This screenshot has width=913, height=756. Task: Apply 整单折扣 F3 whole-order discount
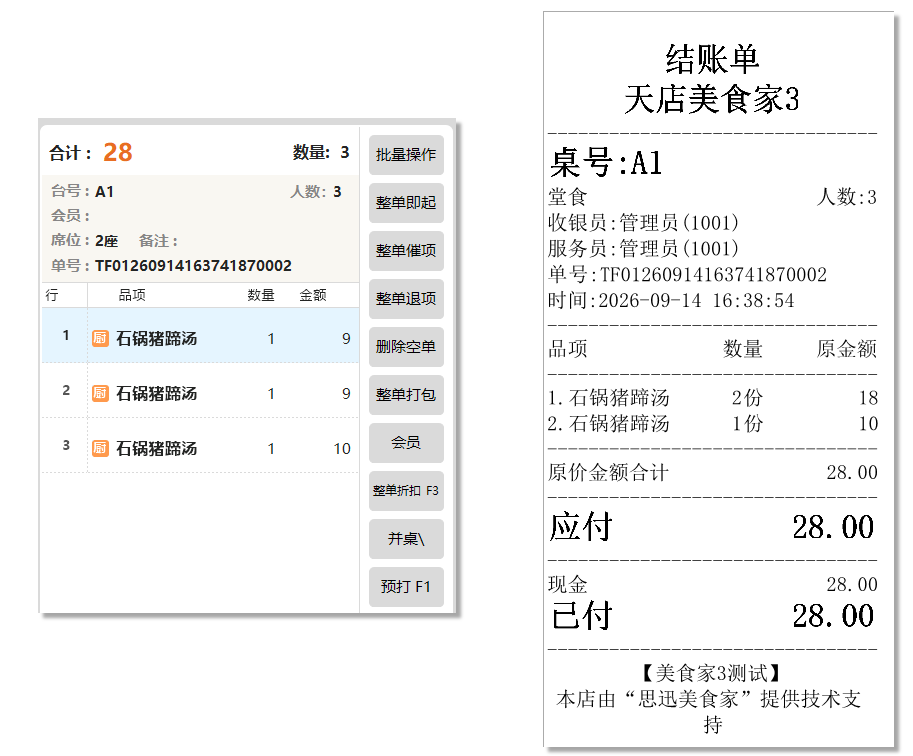pos(406,491)
